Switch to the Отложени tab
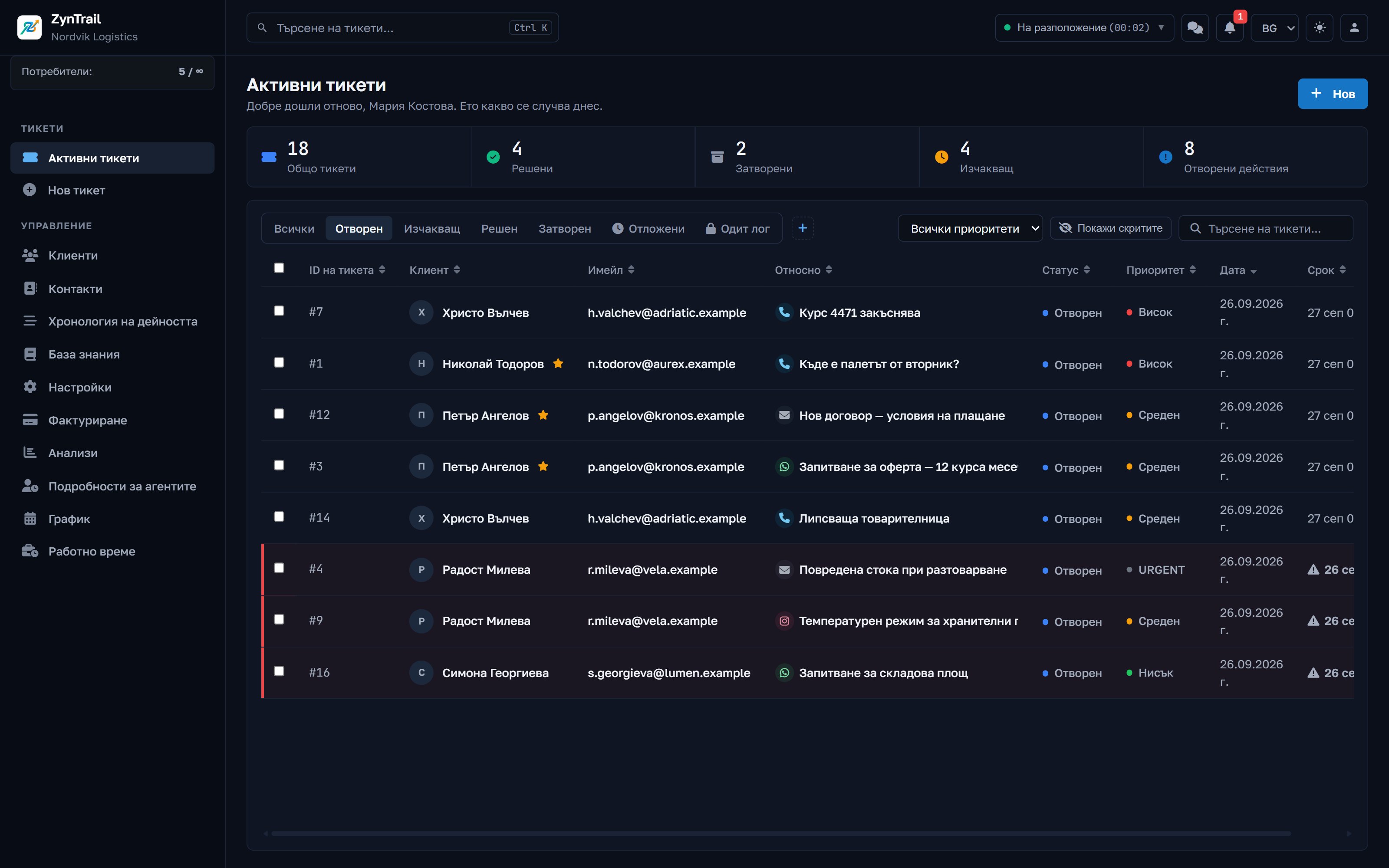Viewport: 1389px width, 868px height. coord(648,228)
